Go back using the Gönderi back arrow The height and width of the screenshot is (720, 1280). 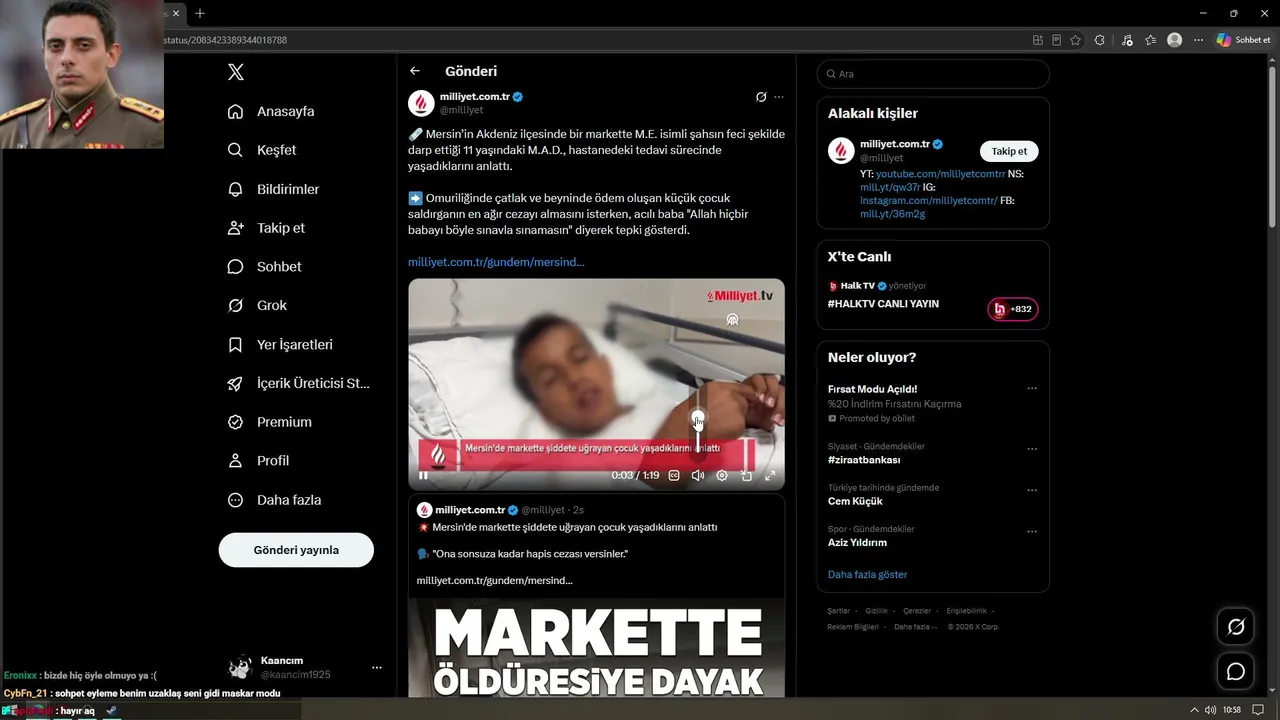tap(415, 71)
